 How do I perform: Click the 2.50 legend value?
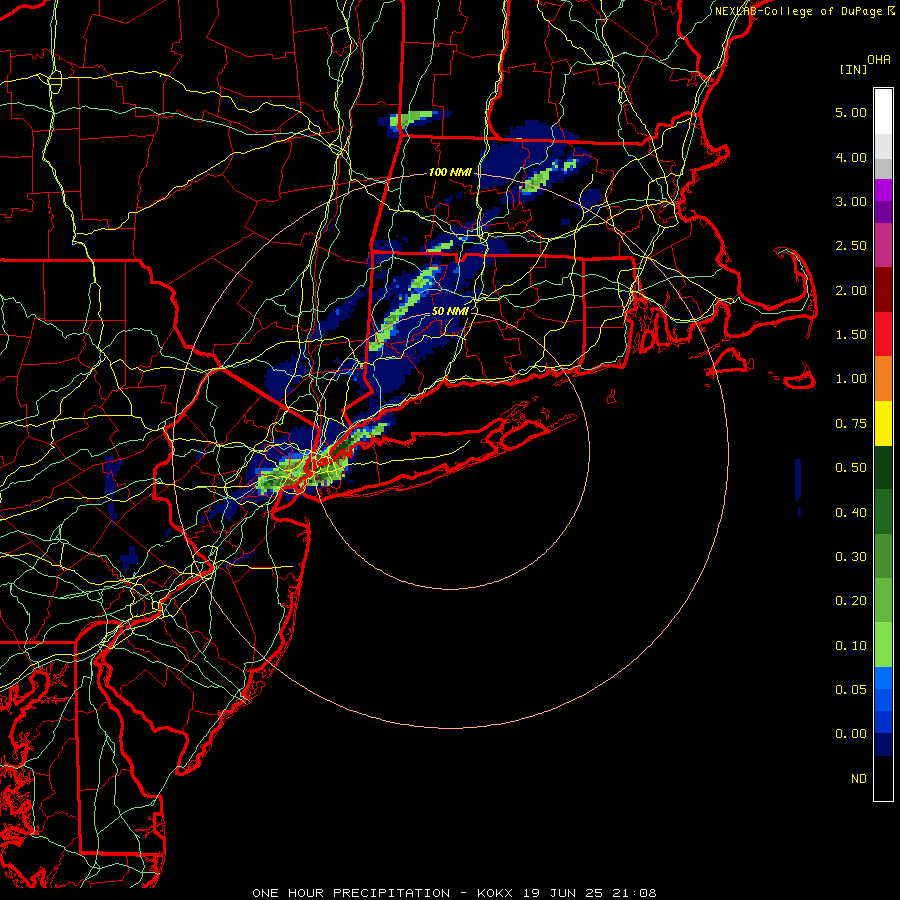click(851, 246)
